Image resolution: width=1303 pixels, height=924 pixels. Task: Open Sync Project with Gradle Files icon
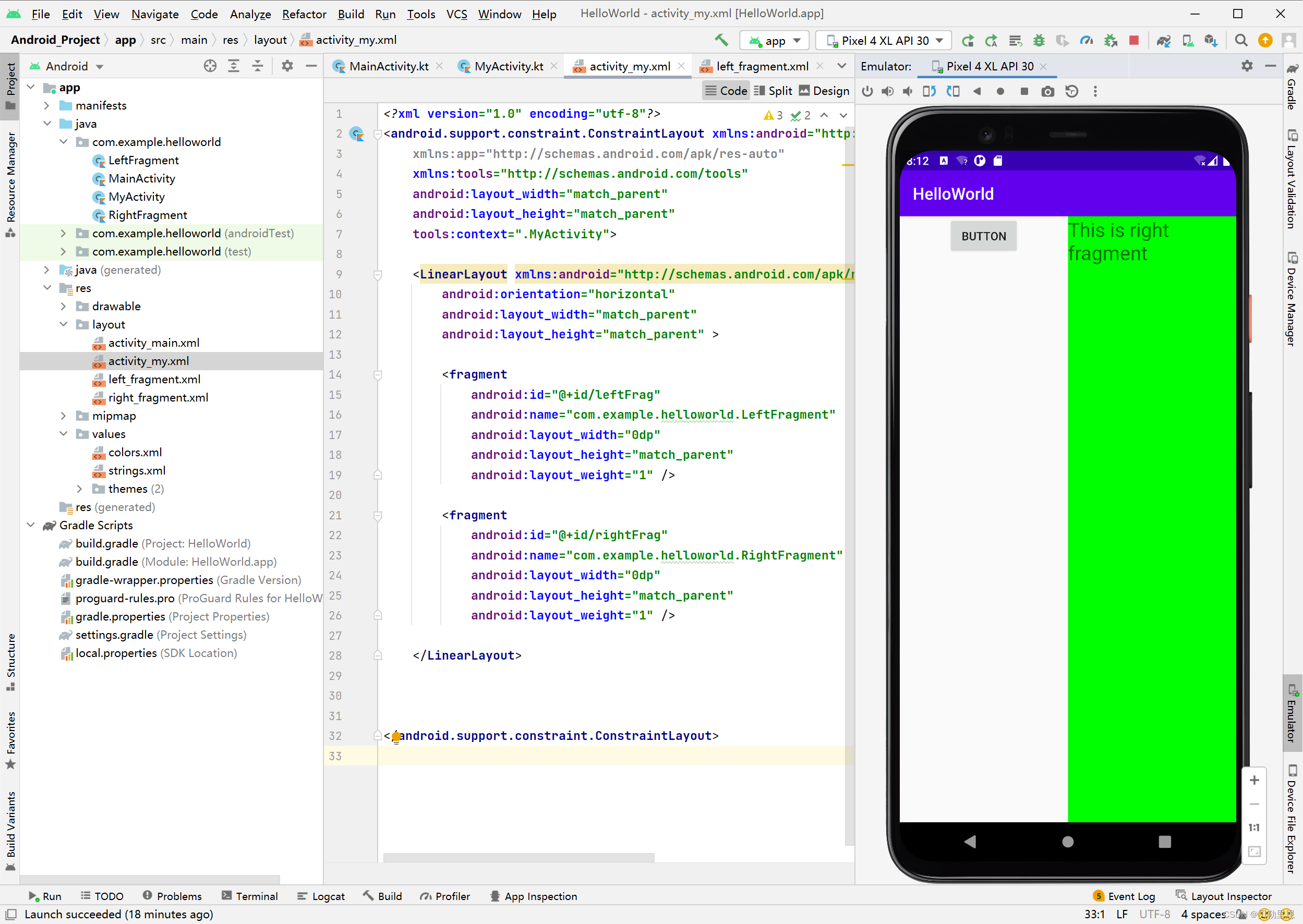click(x=1163, y=40)
